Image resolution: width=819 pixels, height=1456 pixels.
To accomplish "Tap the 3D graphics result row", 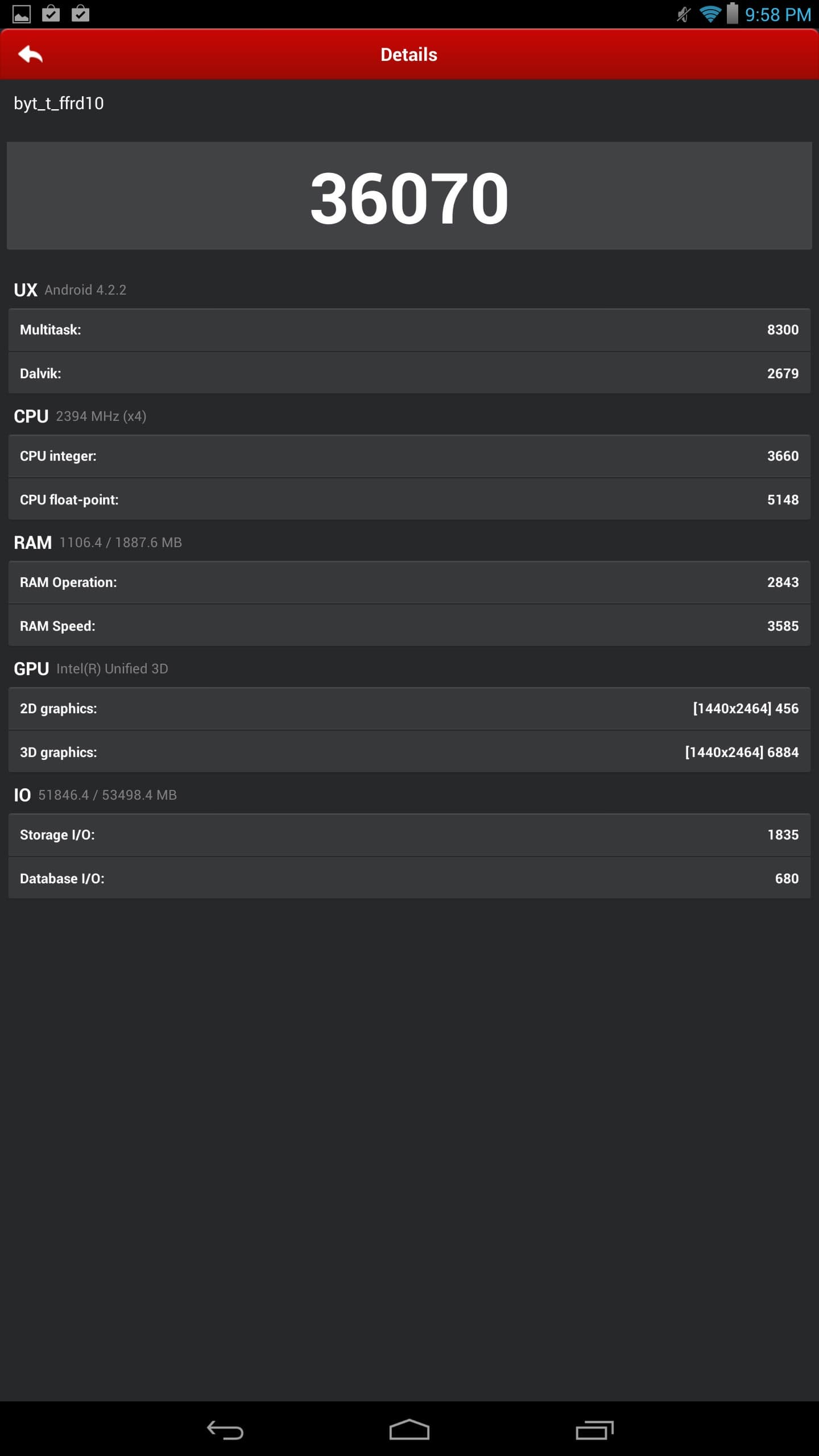I will 409,752.
